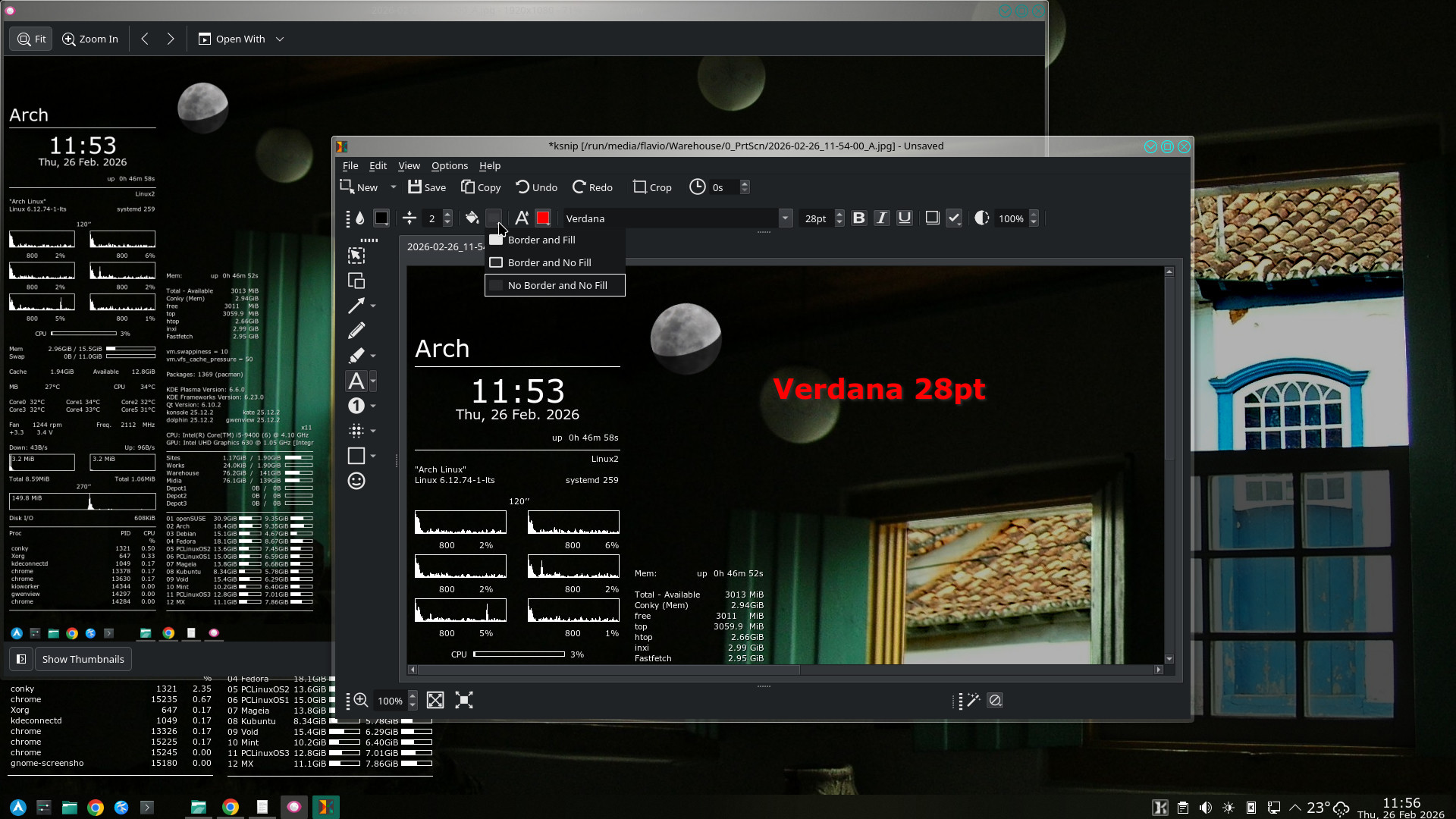Click the Show Thumbnails button

coord(83,659)
